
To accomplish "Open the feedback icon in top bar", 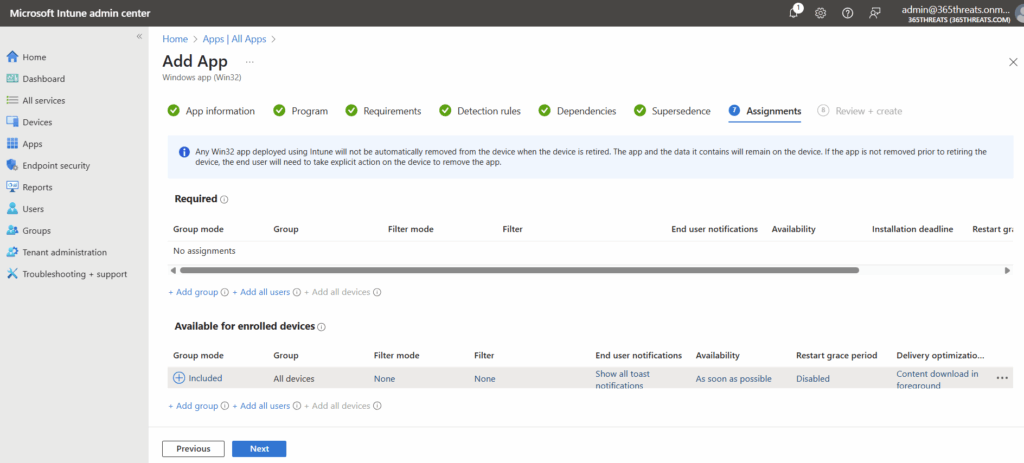I will (x=875, y=13).
